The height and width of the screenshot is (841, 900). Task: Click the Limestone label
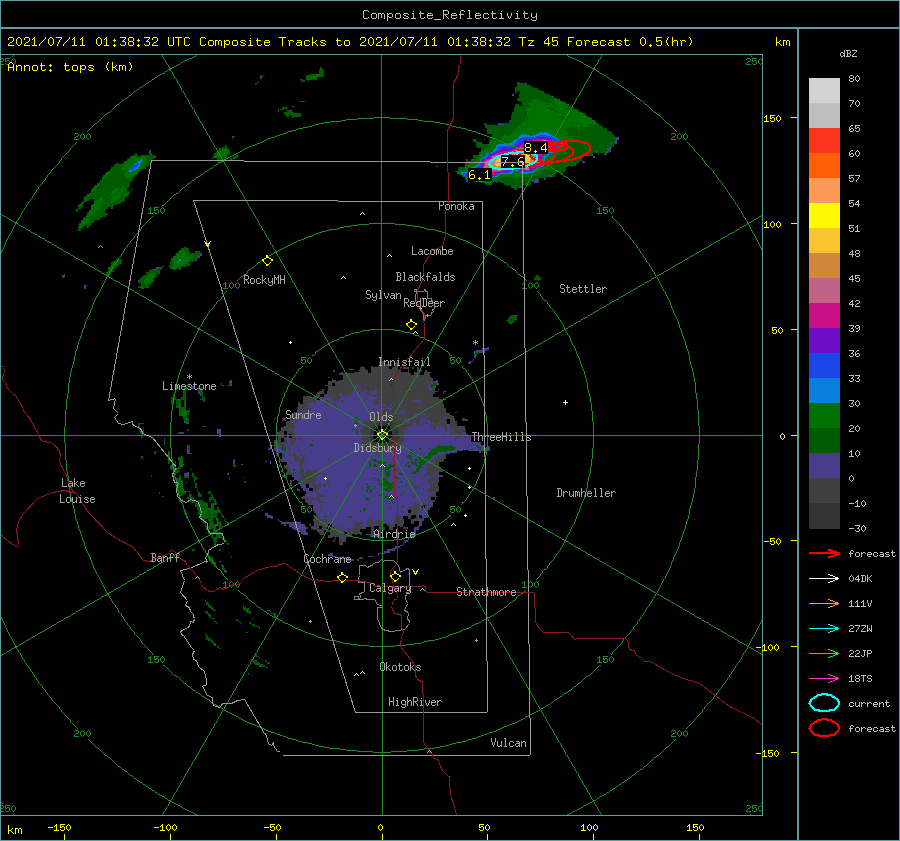189,386
